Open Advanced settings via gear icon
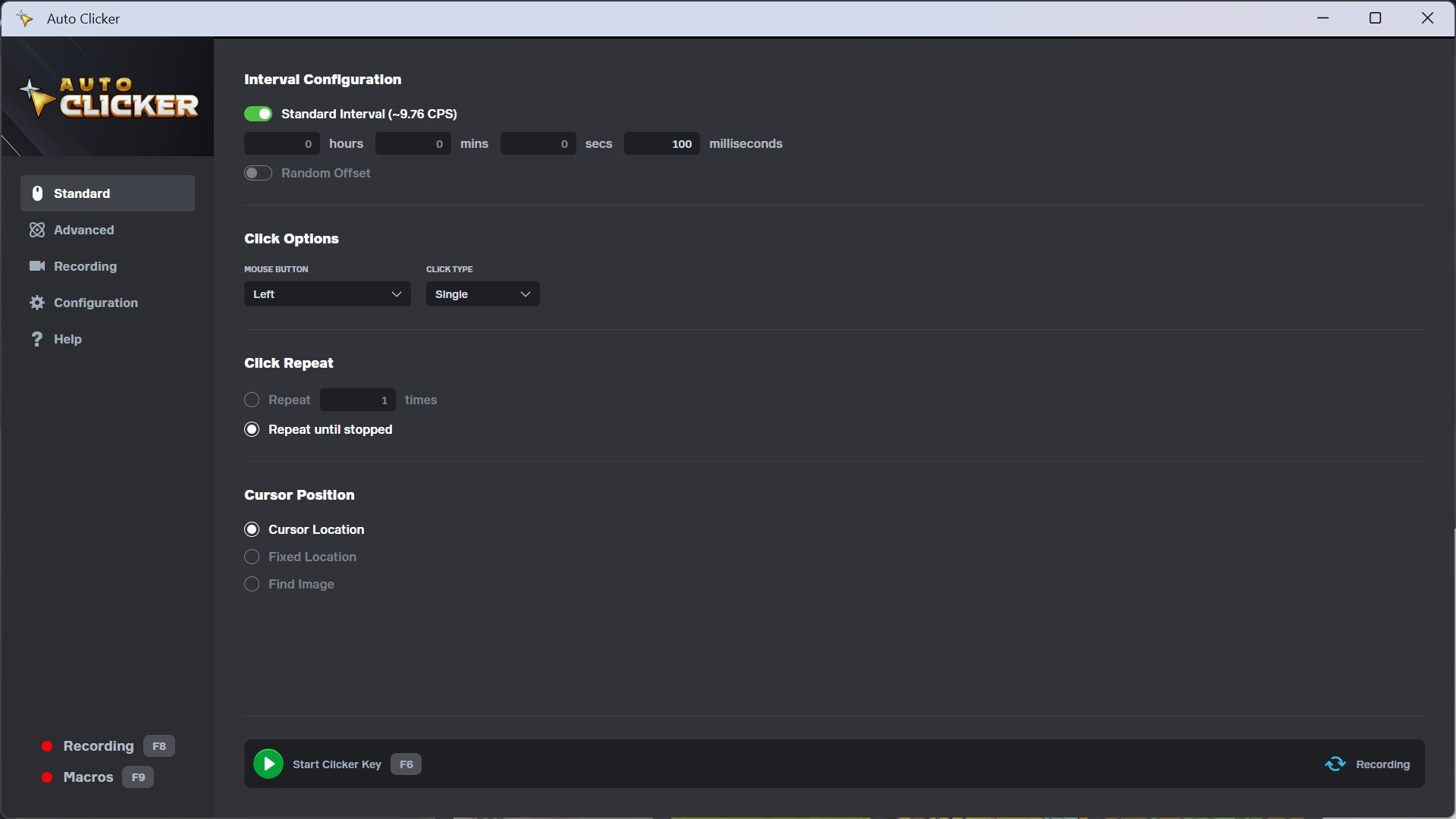 [36, 230]
